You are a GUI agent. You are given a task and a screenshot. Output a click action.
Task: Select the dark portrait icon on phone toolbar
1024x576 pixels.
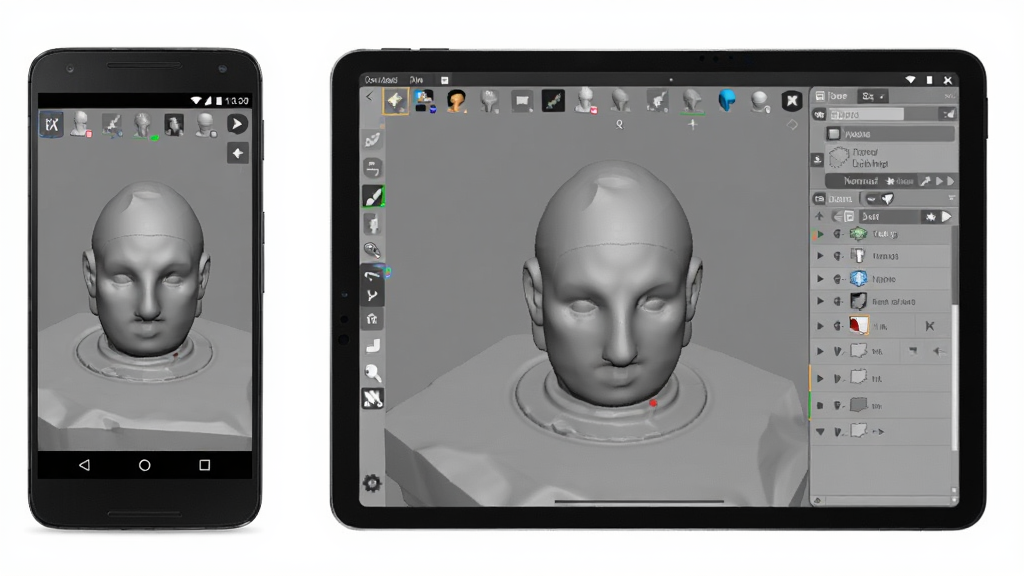click(174, 125)
